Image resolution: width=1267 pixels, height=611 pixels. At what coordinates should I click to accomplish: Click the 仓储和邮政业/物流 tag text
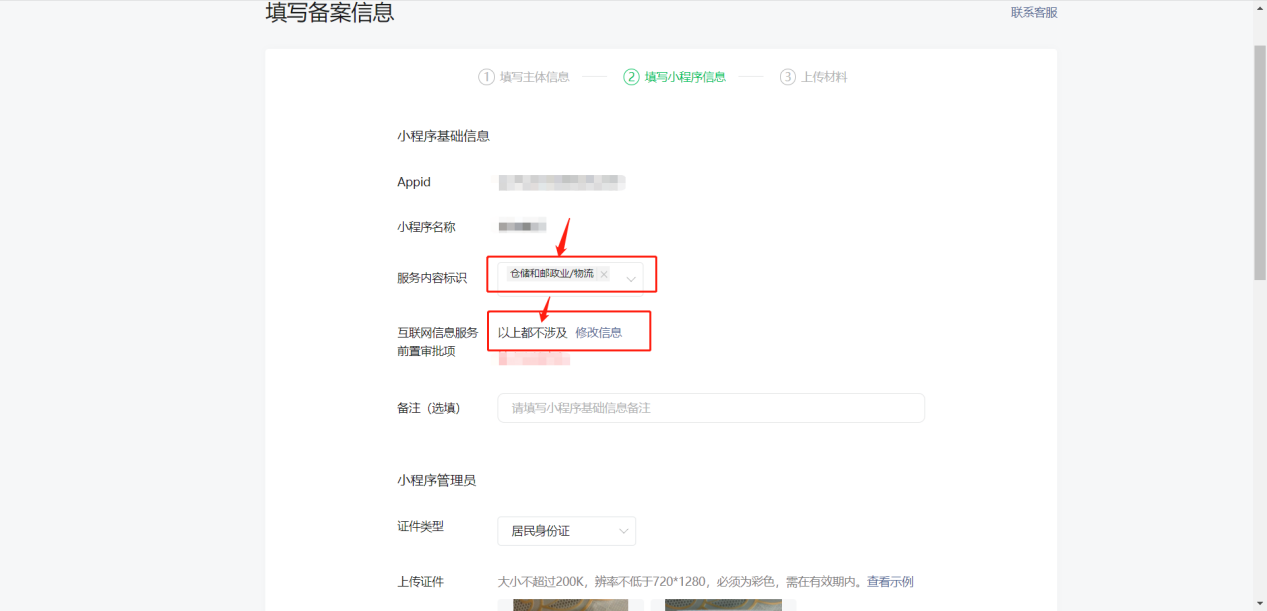point(552,274)
